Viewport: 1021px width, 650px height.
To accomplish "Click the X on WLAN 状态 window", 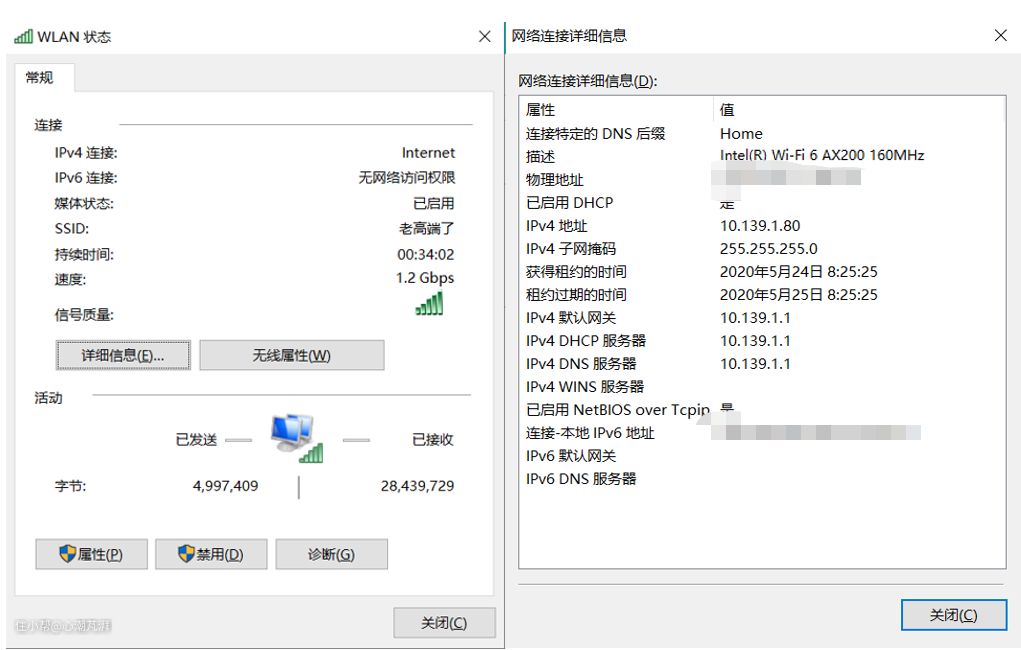I will click(x=485, y=37).
